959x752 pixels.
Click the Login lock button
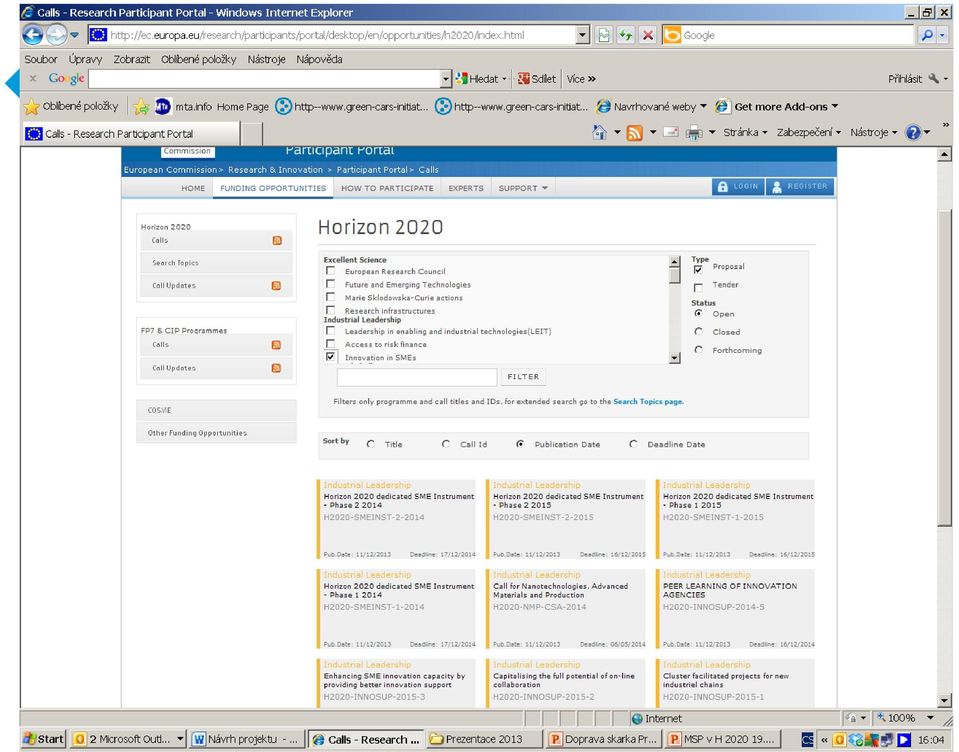(738, 186)
